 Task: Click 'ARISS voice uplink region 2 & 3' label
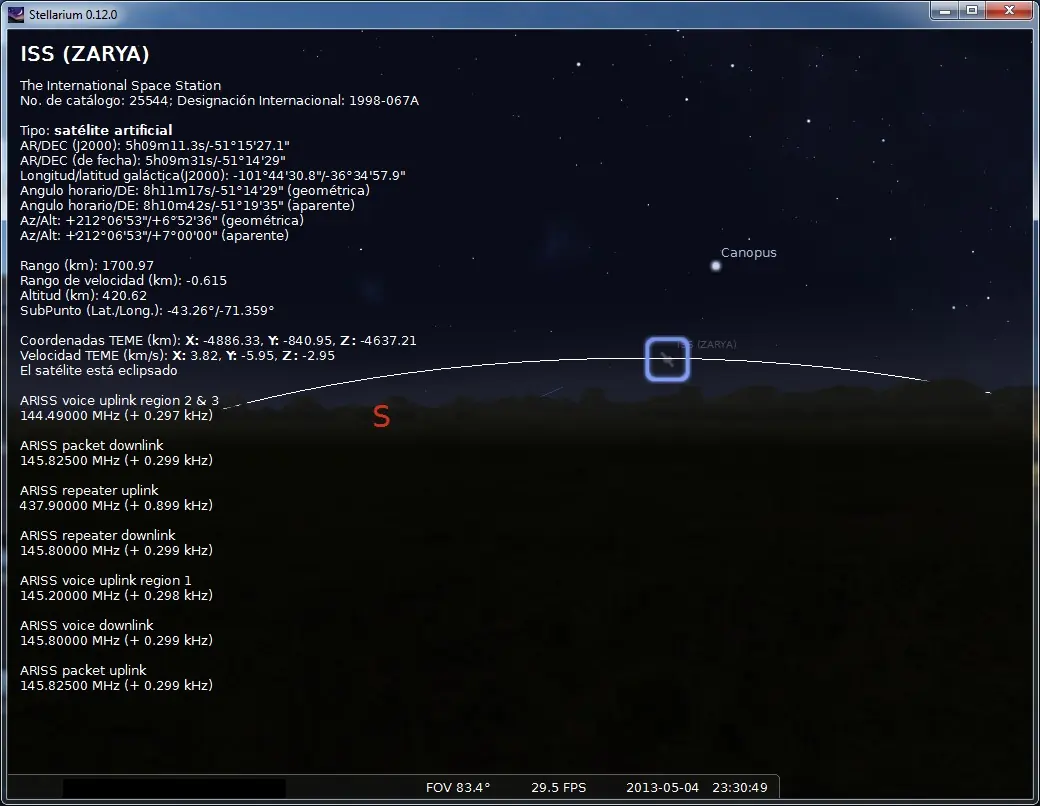pyautogui.click(x=119, y=401)
